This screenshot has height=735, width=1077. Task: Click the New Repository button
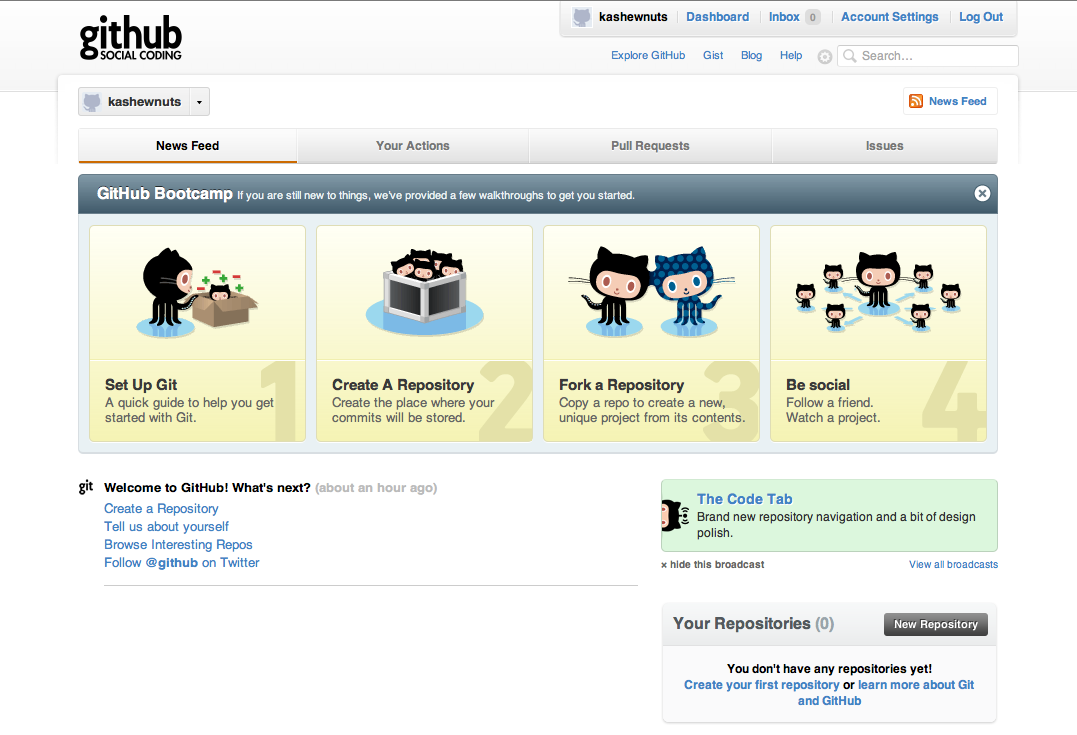(936, 624)
